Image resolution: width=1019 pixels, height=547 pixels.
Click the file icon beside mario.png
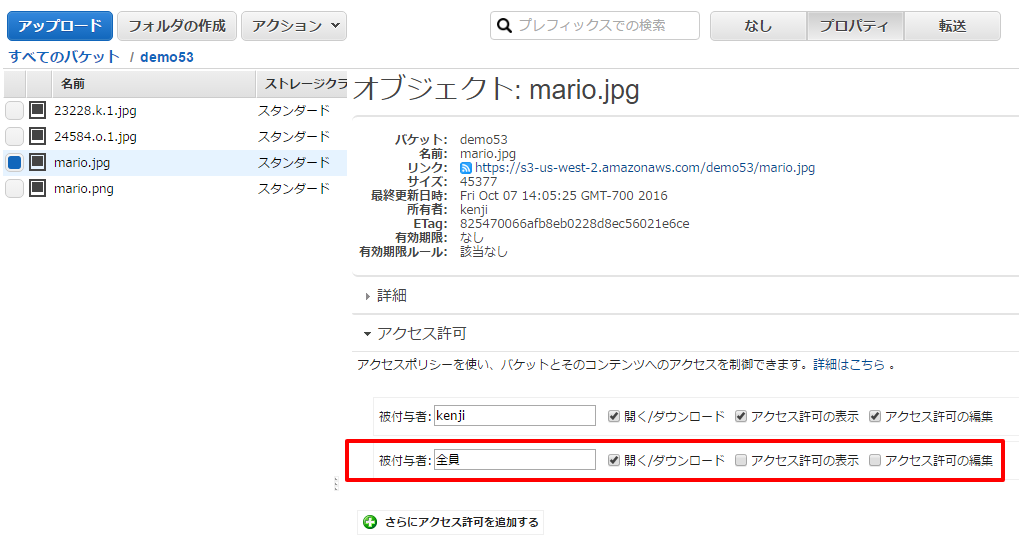point(38,188)
